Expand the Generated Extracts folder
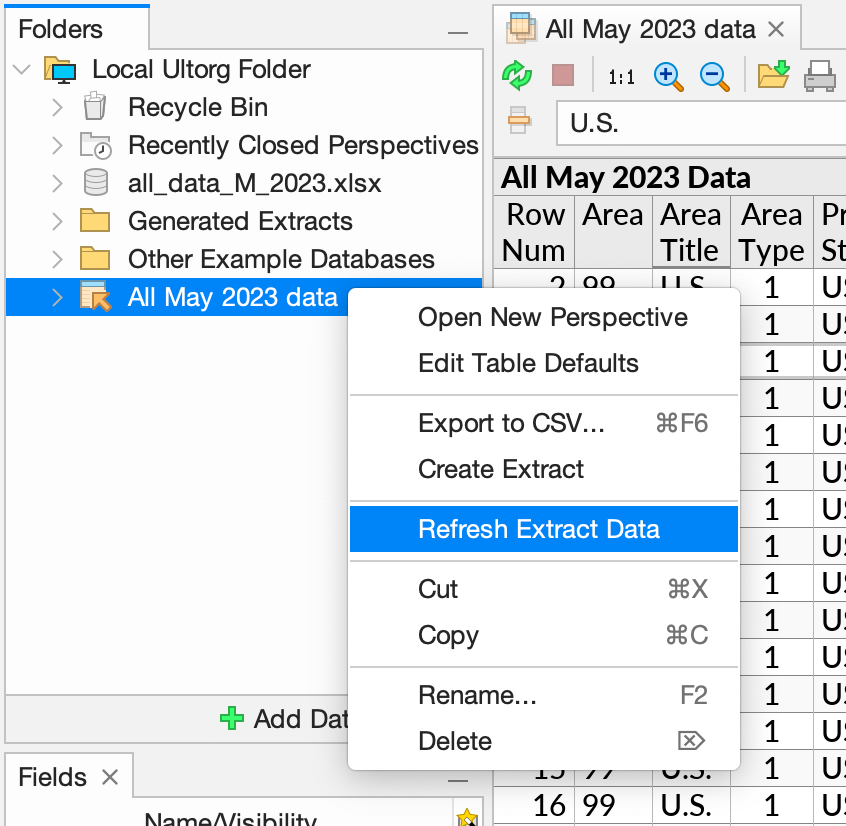846x826 pixels. click(x=57, y=220)
